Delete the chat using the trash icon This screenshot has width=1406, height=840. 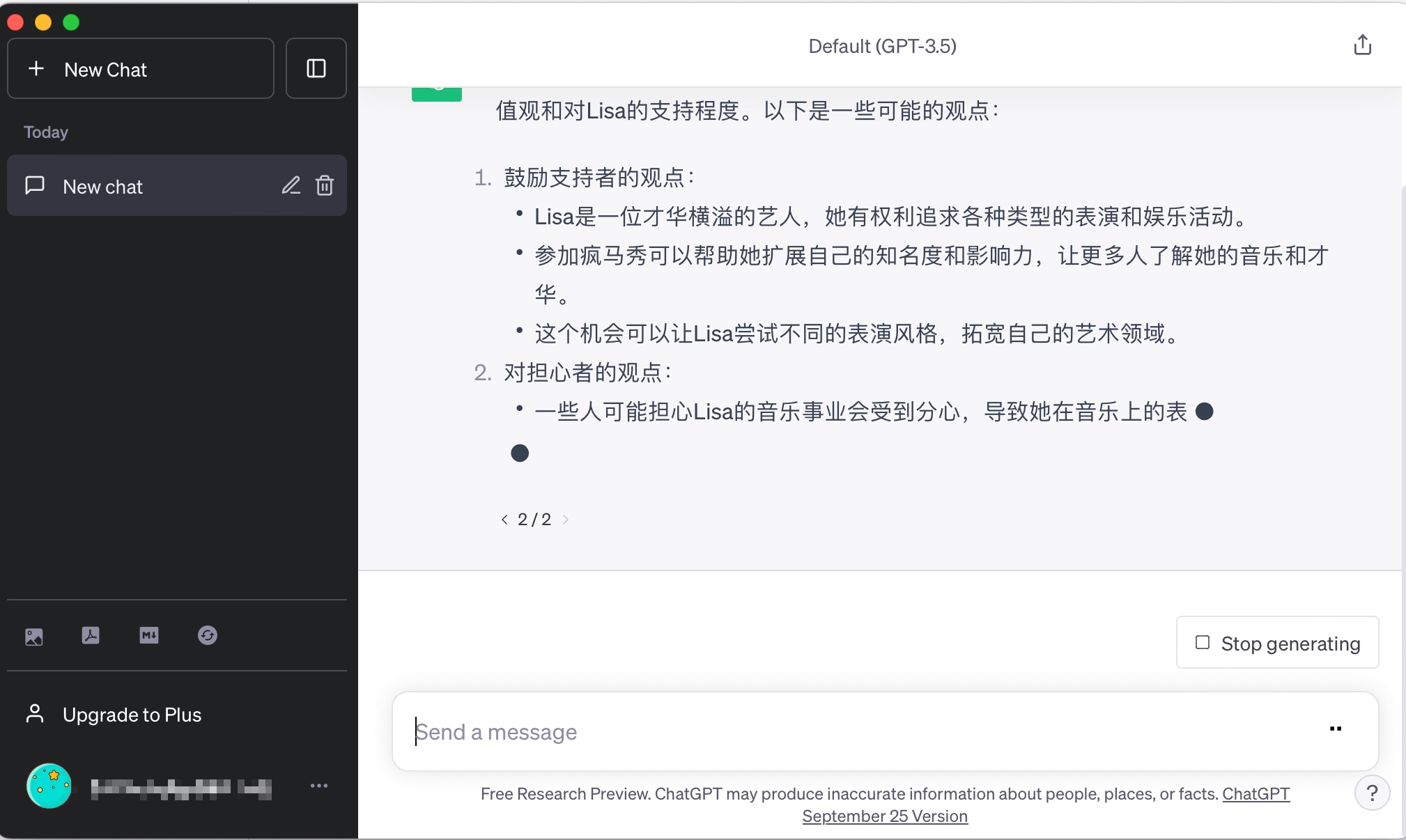pos(325,185)
